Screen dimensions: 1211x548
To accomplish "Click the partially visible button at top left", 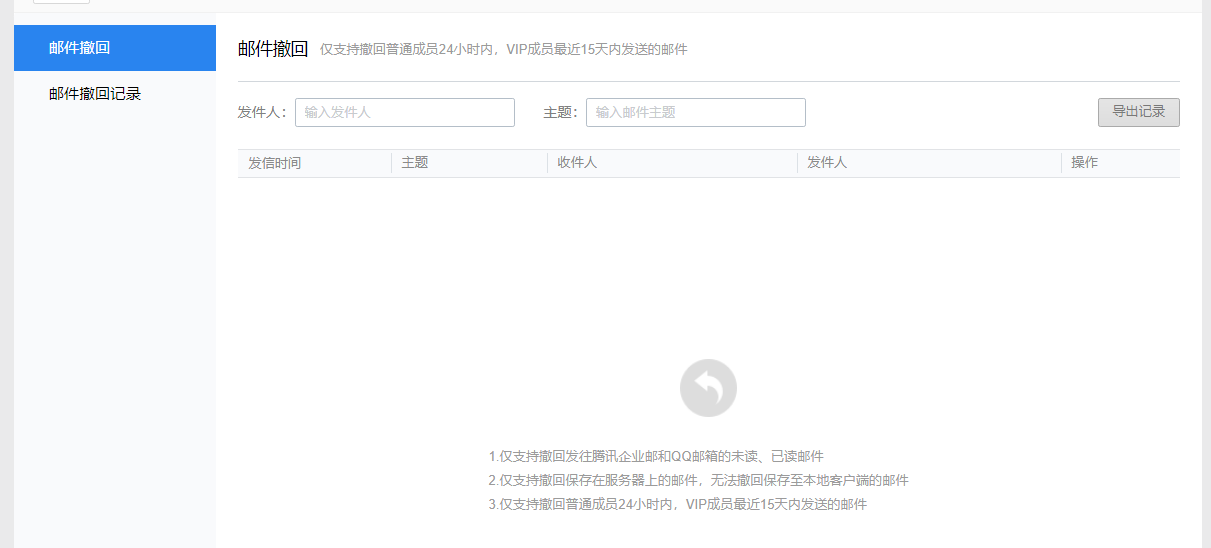I will coord(61,2).
